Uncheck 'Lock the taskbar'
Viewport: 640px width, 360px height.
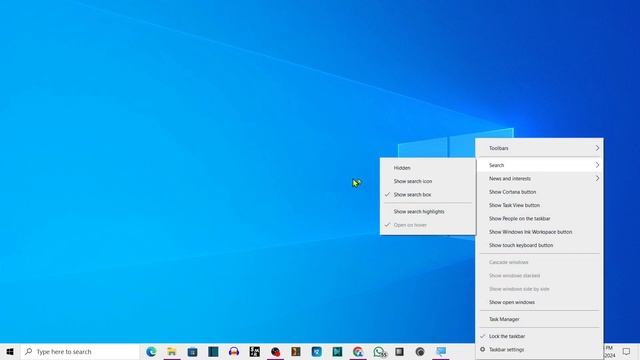[x=539, y=336]
